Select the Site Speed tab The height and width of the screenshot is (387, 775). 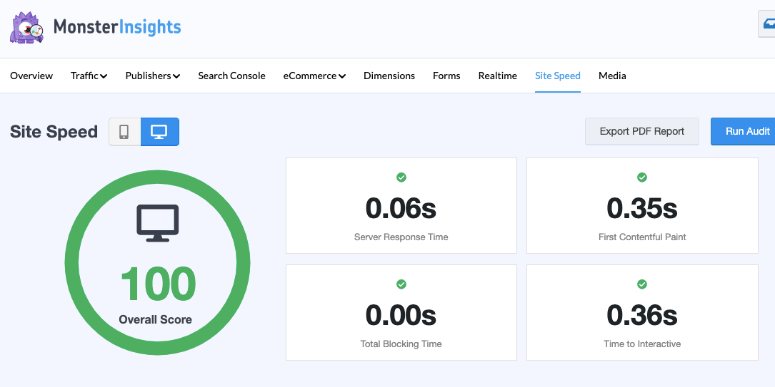(x=558, y=76)
